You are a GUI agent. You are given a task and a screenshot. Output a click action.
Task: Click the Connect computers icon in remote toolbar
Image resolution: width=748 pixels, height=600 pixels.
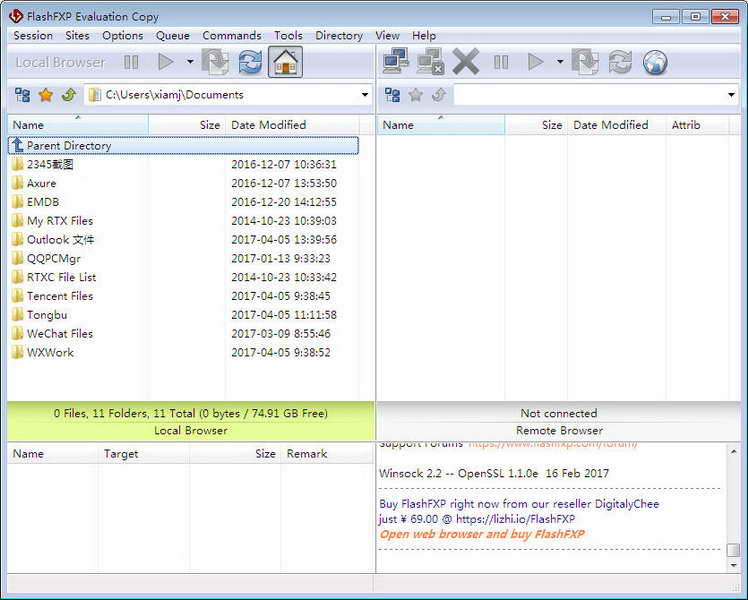point(395,62)
